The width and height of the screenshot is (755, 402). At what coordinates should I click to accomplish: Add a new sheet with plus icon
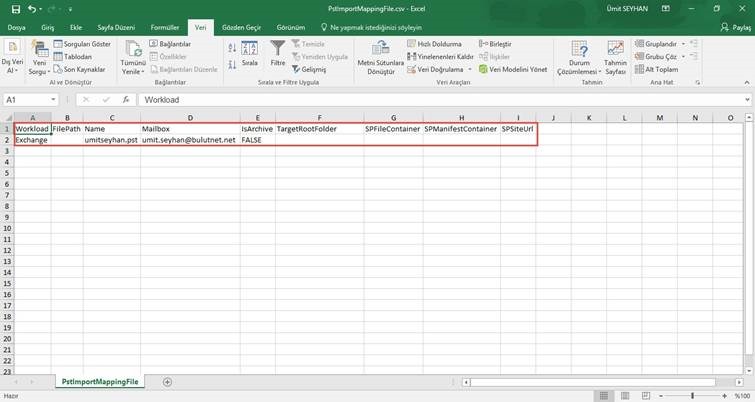point(167,382)
